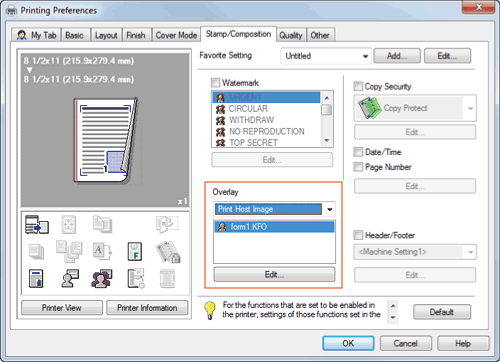The image size is (500, 362).
Task: Click the Cancel button
Action: [406, 343]
